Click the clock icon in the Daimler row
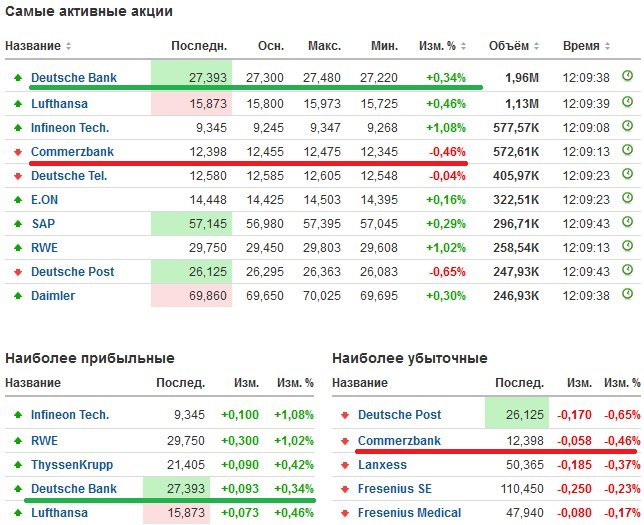The width and height of the screenshot is (644, 525). [627, 295]
